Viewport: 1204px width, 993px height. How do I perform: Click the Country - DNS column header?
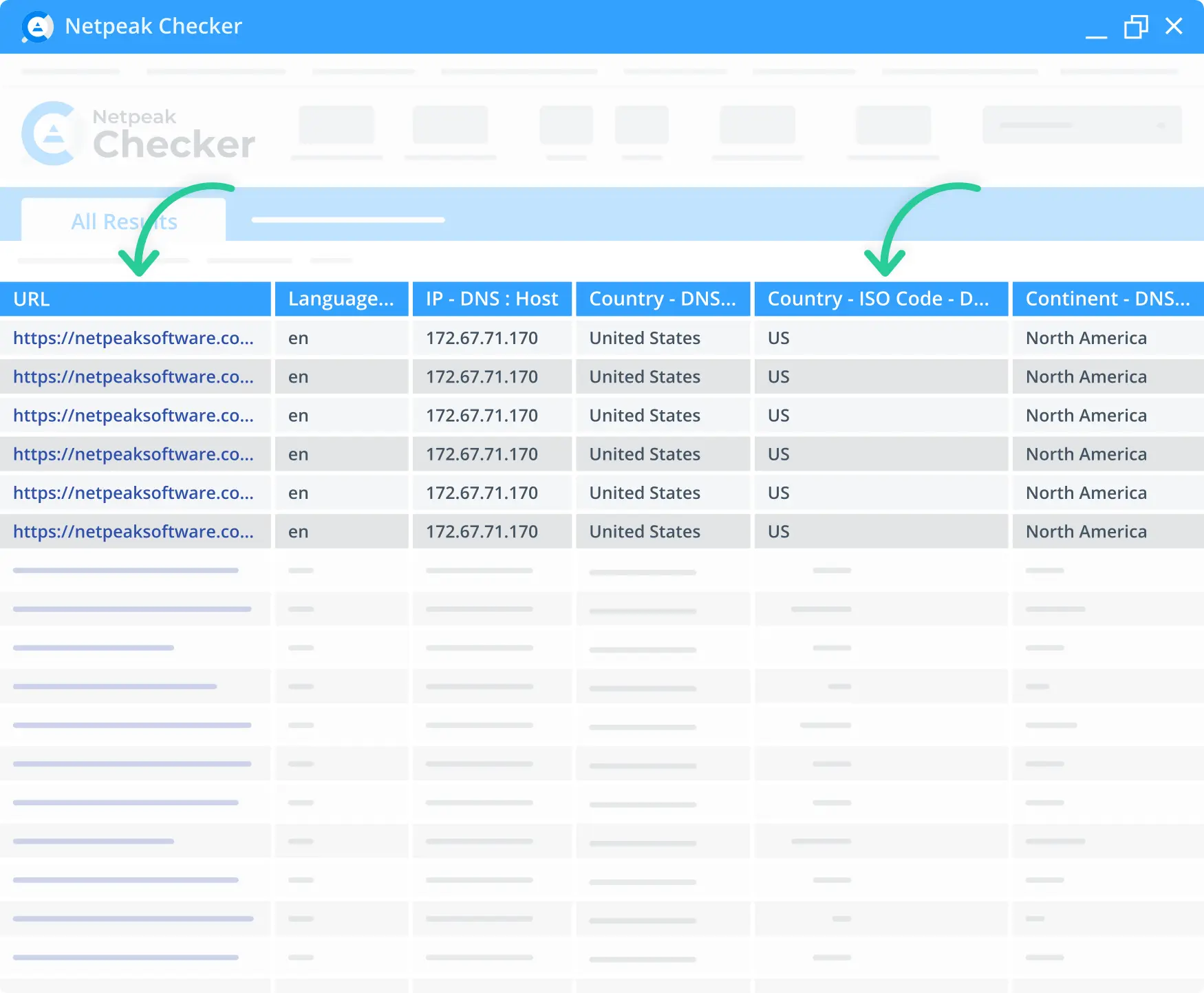coord(663,299)
